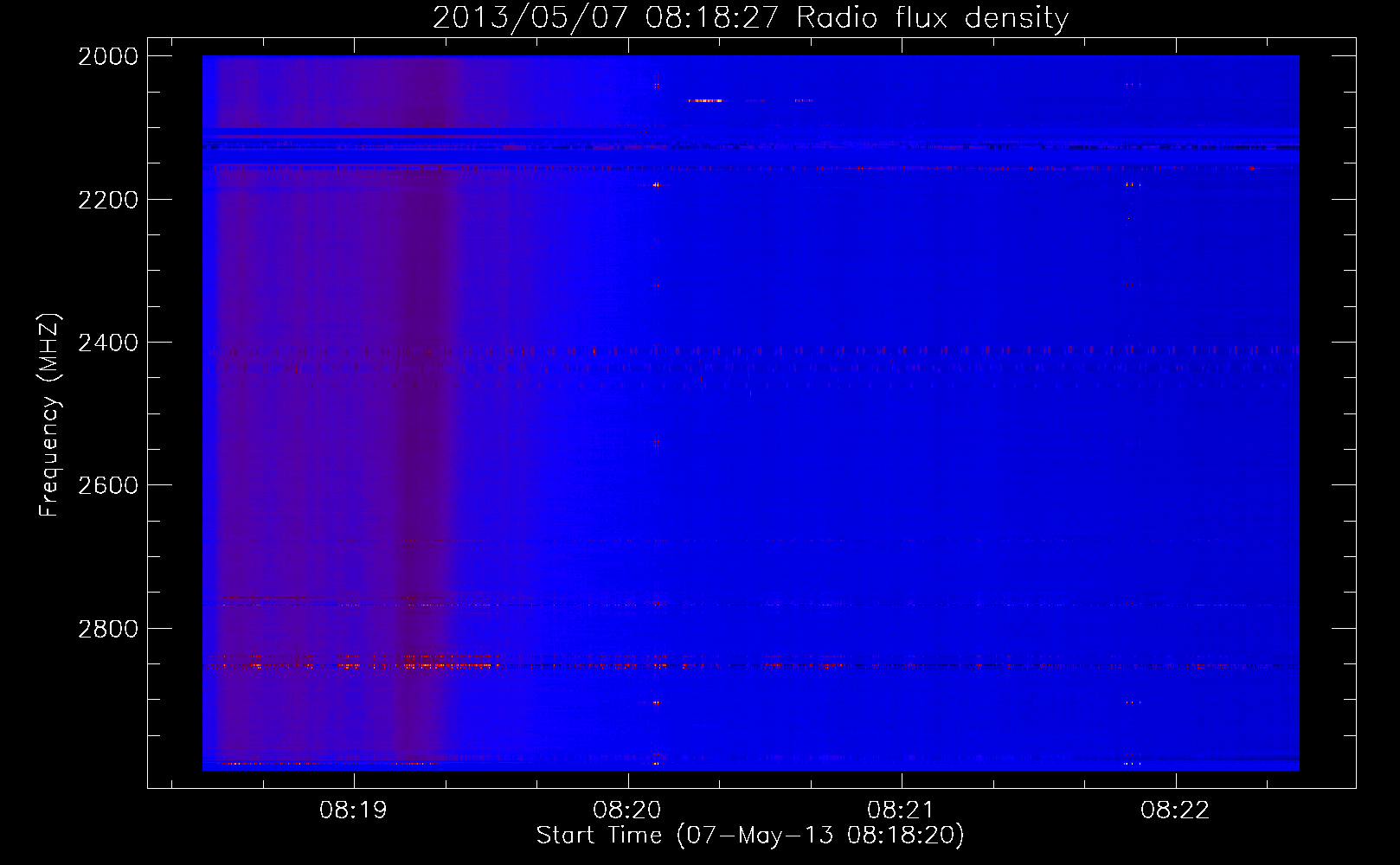
Task: Click the 08:21 time tick label
Action: 901,811
